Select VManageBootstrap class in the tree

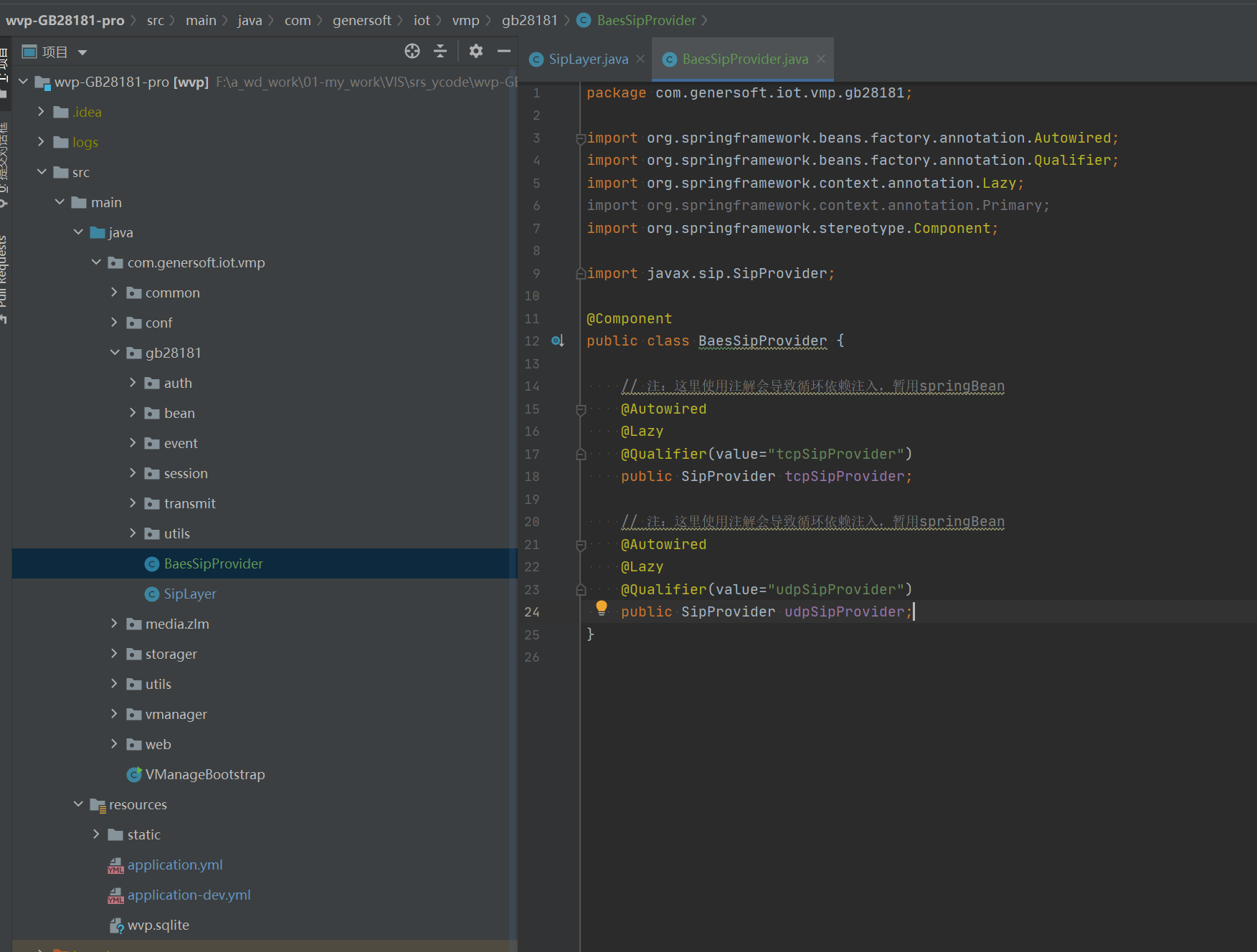coord(204,774)
